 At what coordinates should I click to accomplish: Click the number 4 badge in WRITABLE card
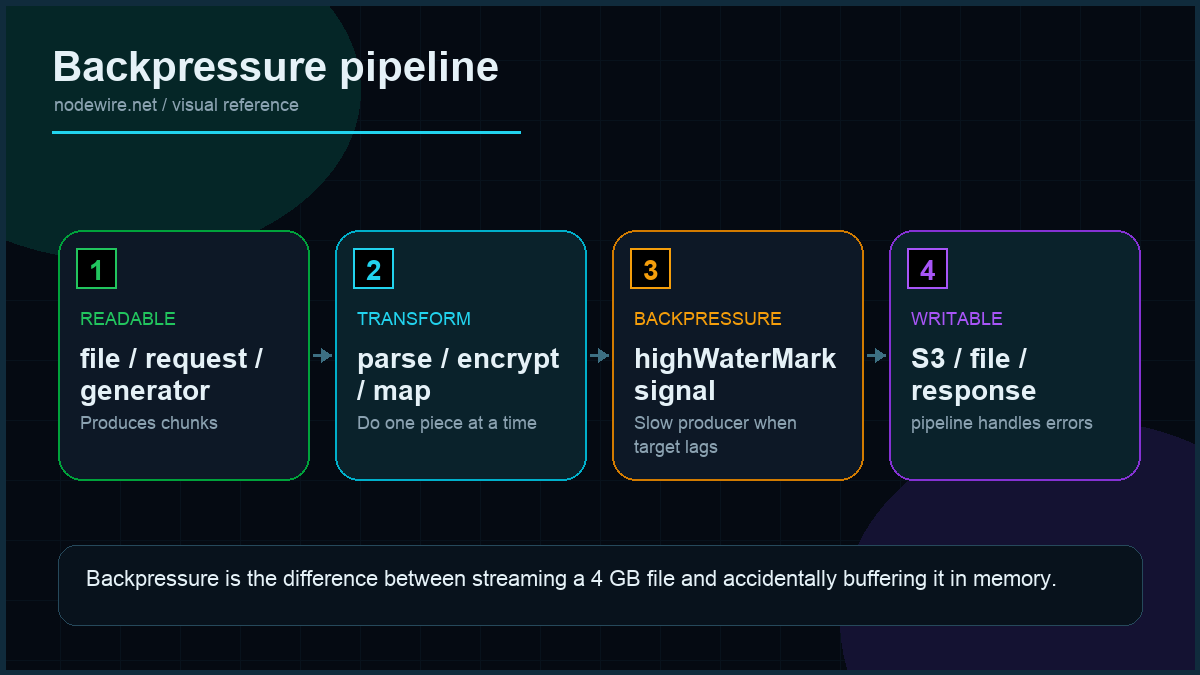[x=927, y=269]
